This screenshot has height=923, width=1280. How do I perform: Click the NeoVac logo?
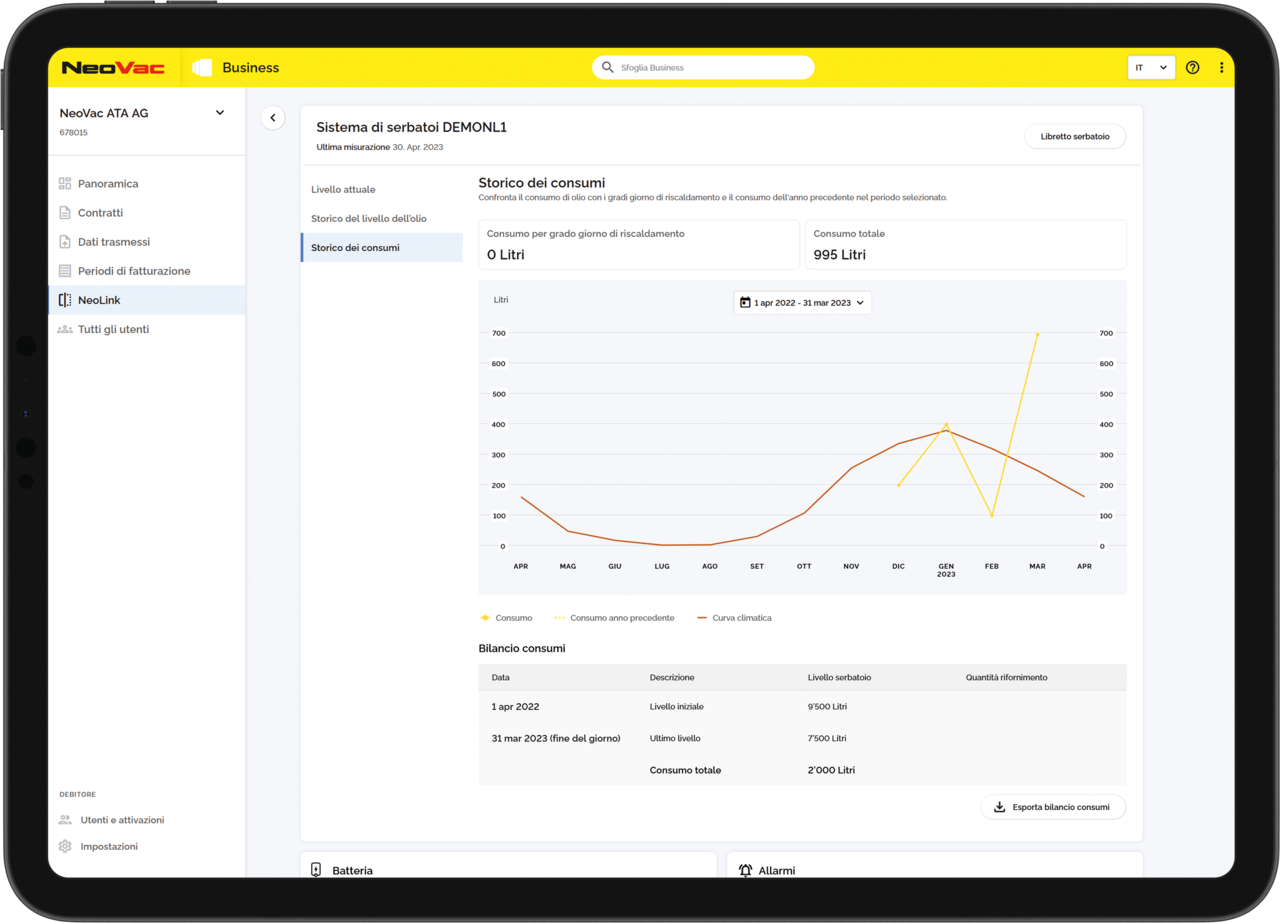(x=113, y=68)
